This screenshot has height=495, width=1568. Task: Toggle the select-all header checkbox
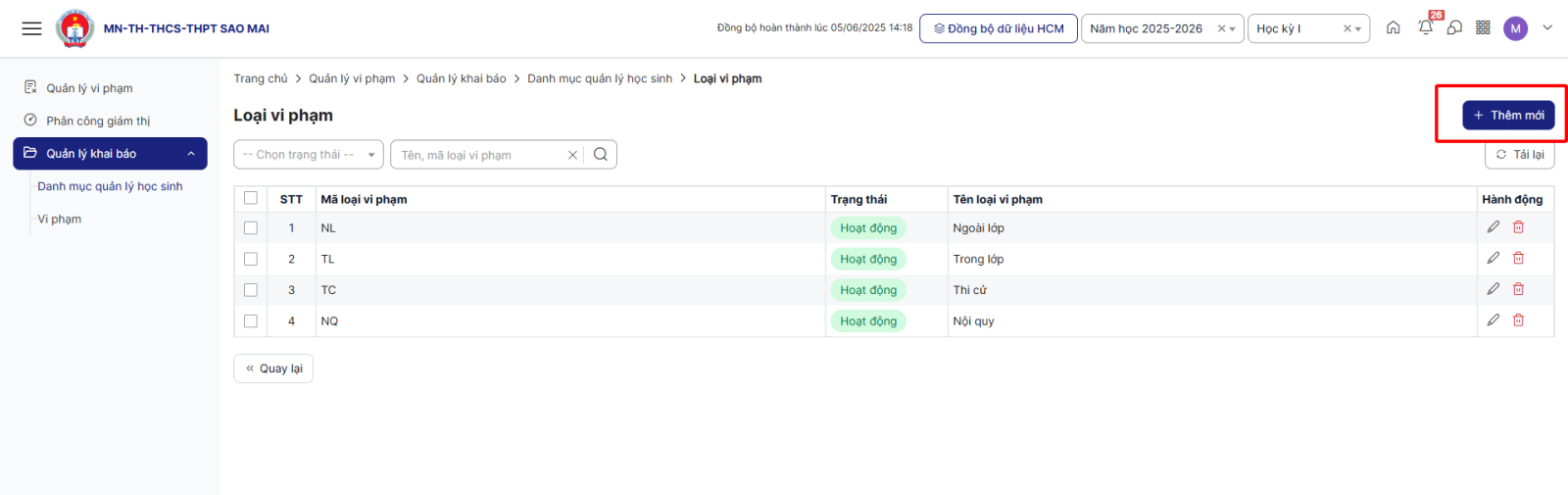click(251, 198)
